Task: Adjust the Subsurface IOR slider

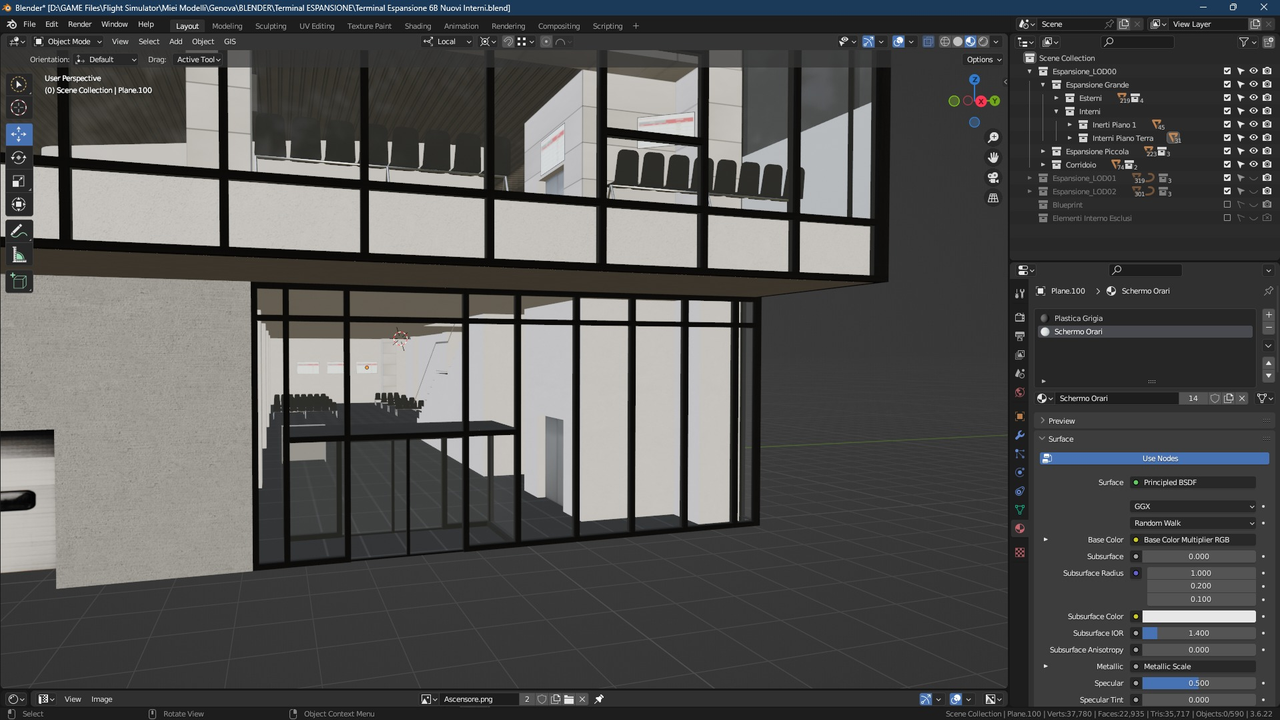Action: 1199,633
